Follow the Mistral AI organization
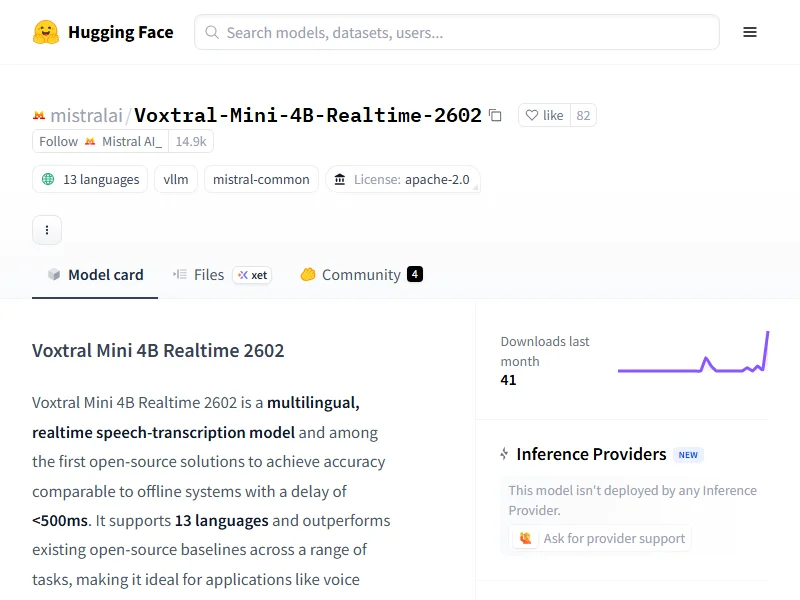800x600 pixels. 100,142
